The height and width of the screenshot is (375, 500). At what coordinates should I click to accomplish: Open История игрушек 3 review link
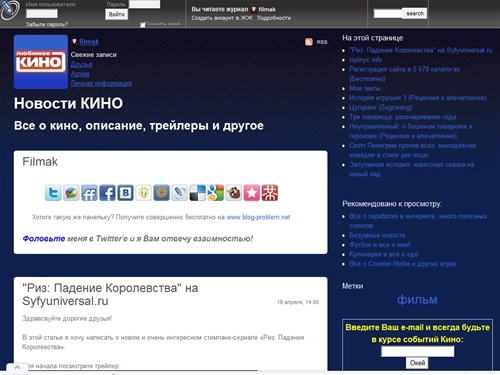(x=418, y=98)
